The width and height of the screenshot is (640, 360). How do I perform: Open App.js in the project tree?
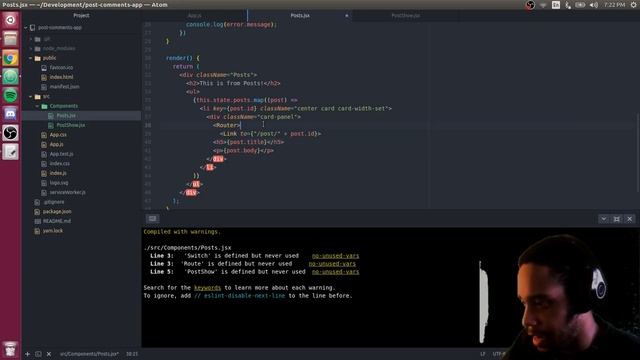[56, 144]
